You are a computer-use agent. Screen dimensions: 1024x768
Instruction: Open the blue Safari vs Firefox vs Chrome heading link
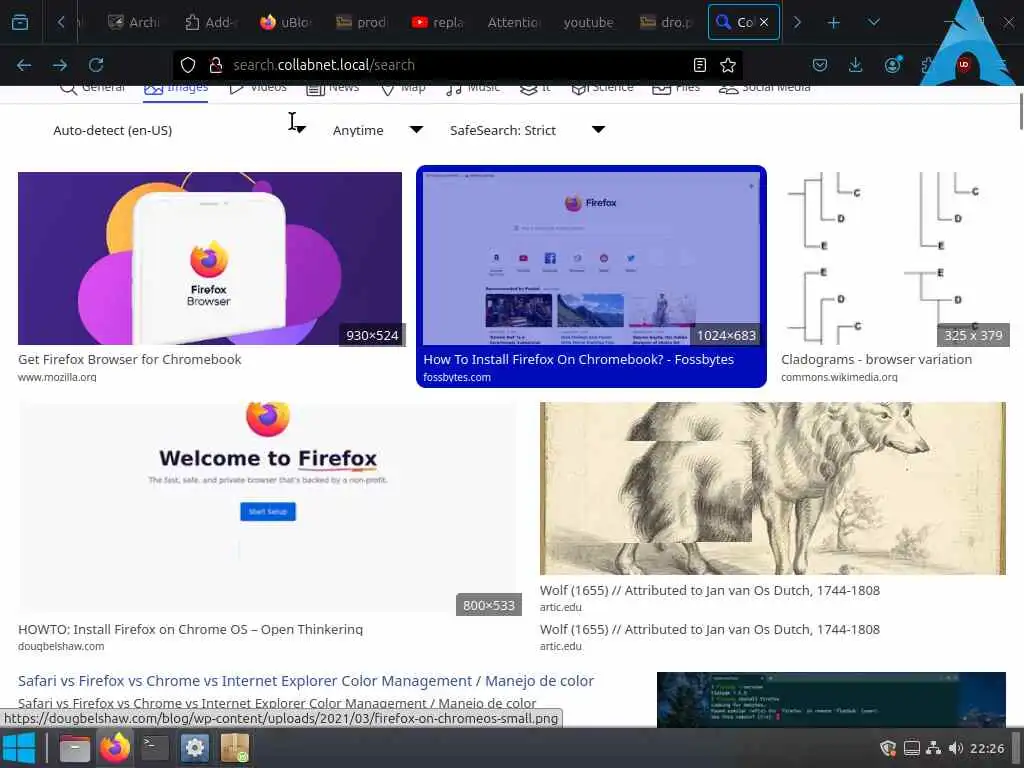pos(306,680)
